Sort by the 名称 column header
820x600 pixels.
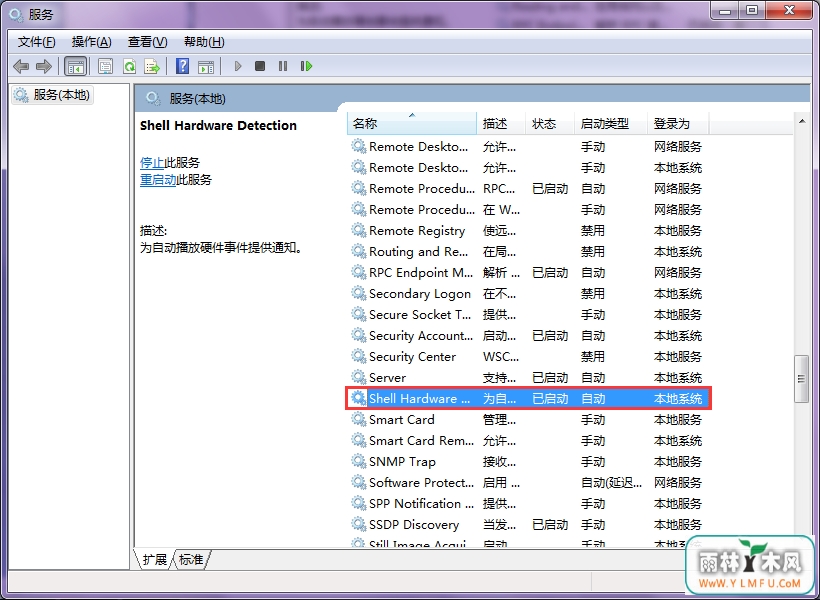[412, 123]
